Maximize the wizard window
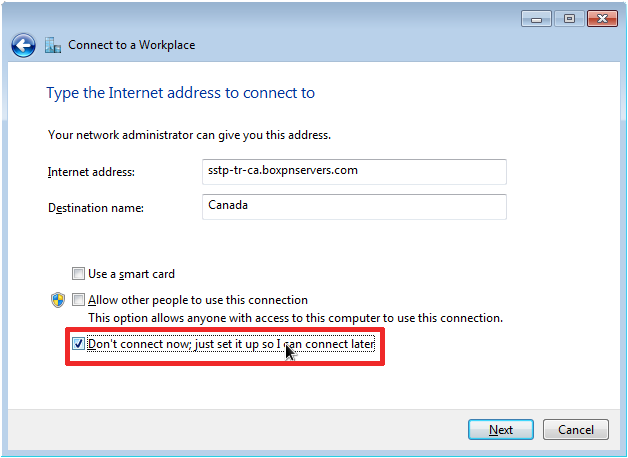Viewport: 628px width, 458px height. point(569,19)
